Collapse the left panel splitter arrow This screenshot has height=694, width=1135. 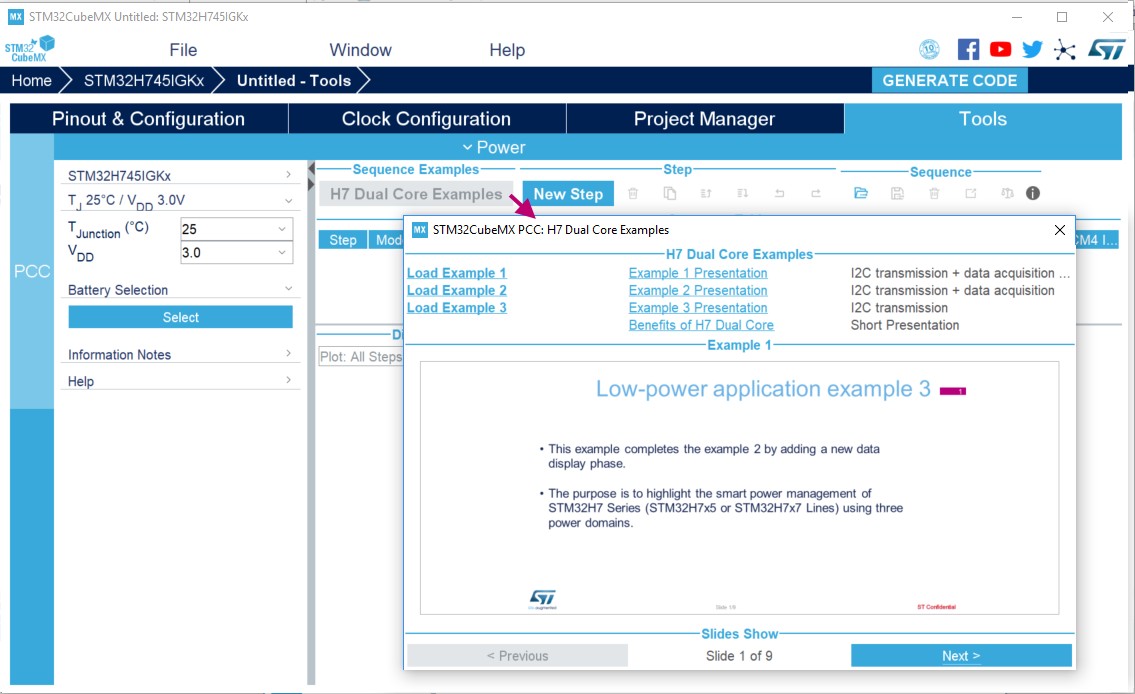311,169
